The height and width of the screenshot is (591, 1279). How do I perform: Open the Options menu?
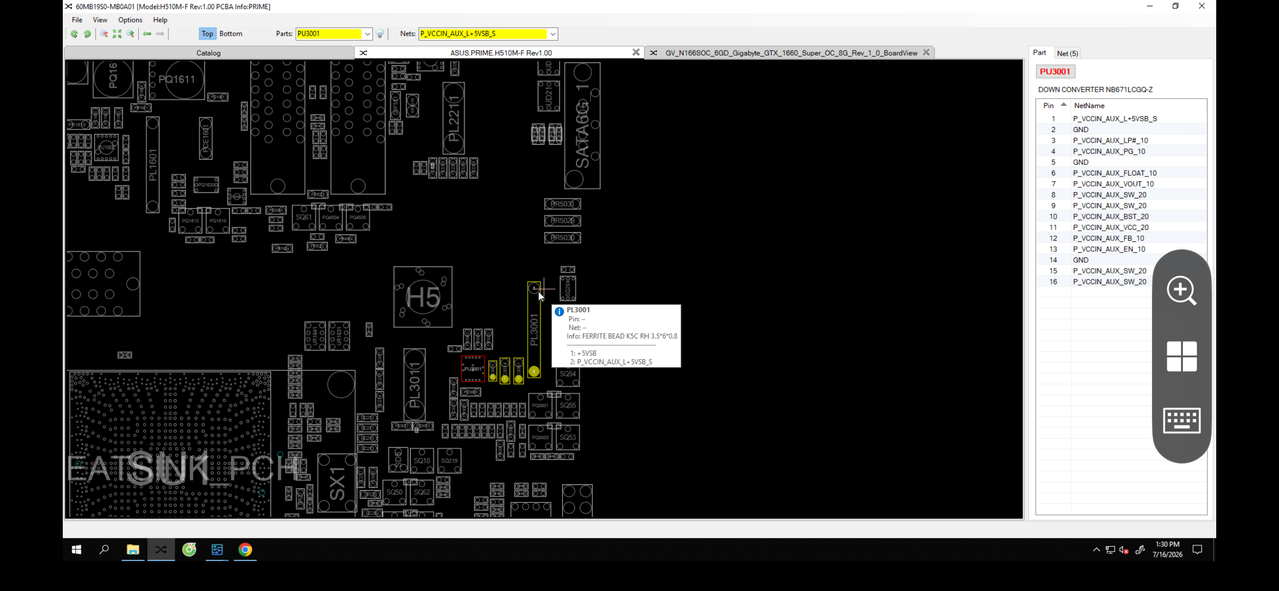(130, 20)
